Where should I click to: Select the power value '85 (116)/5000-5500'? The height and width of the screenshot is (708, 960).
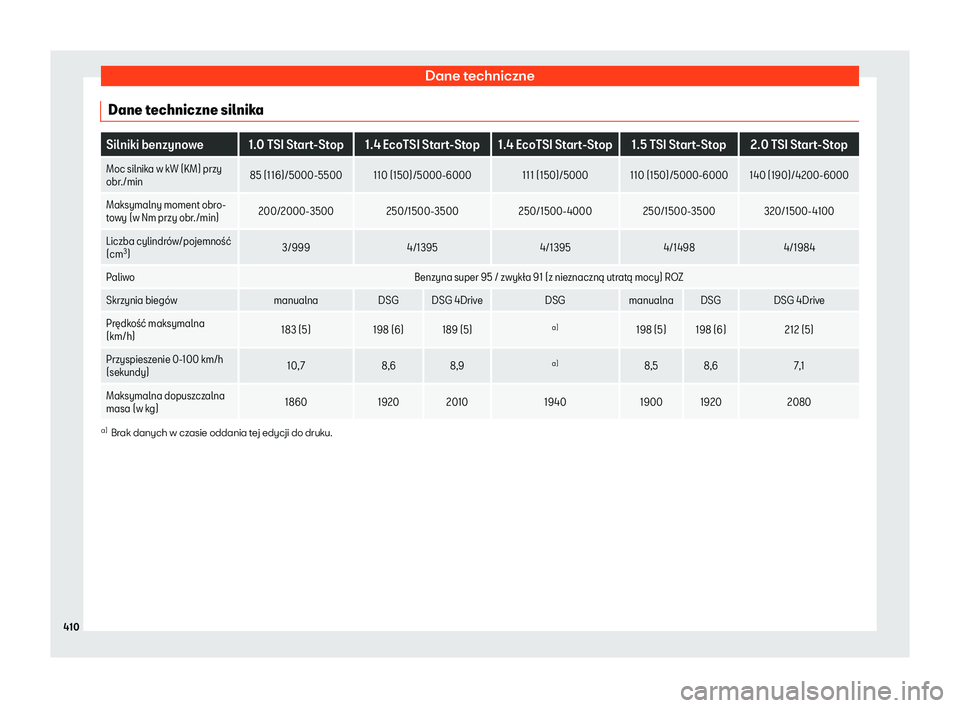point(296,175)
